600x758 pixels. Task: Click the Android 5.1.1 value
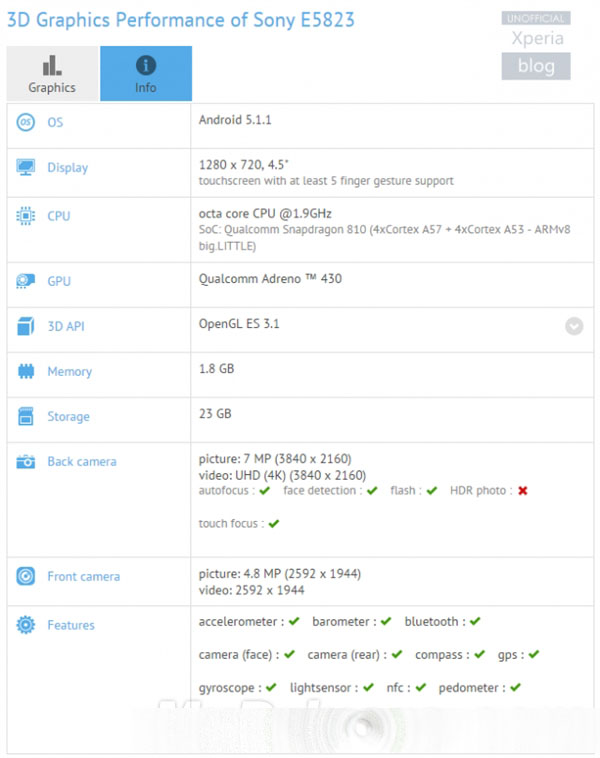235,120
